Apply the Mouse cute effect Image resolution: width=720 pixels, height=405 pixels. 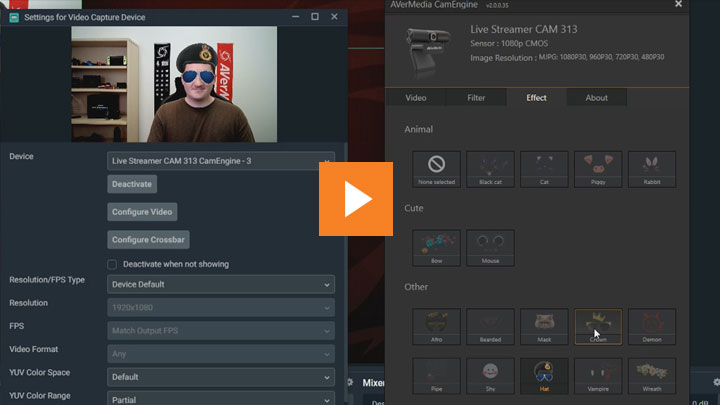coord(490,248)
